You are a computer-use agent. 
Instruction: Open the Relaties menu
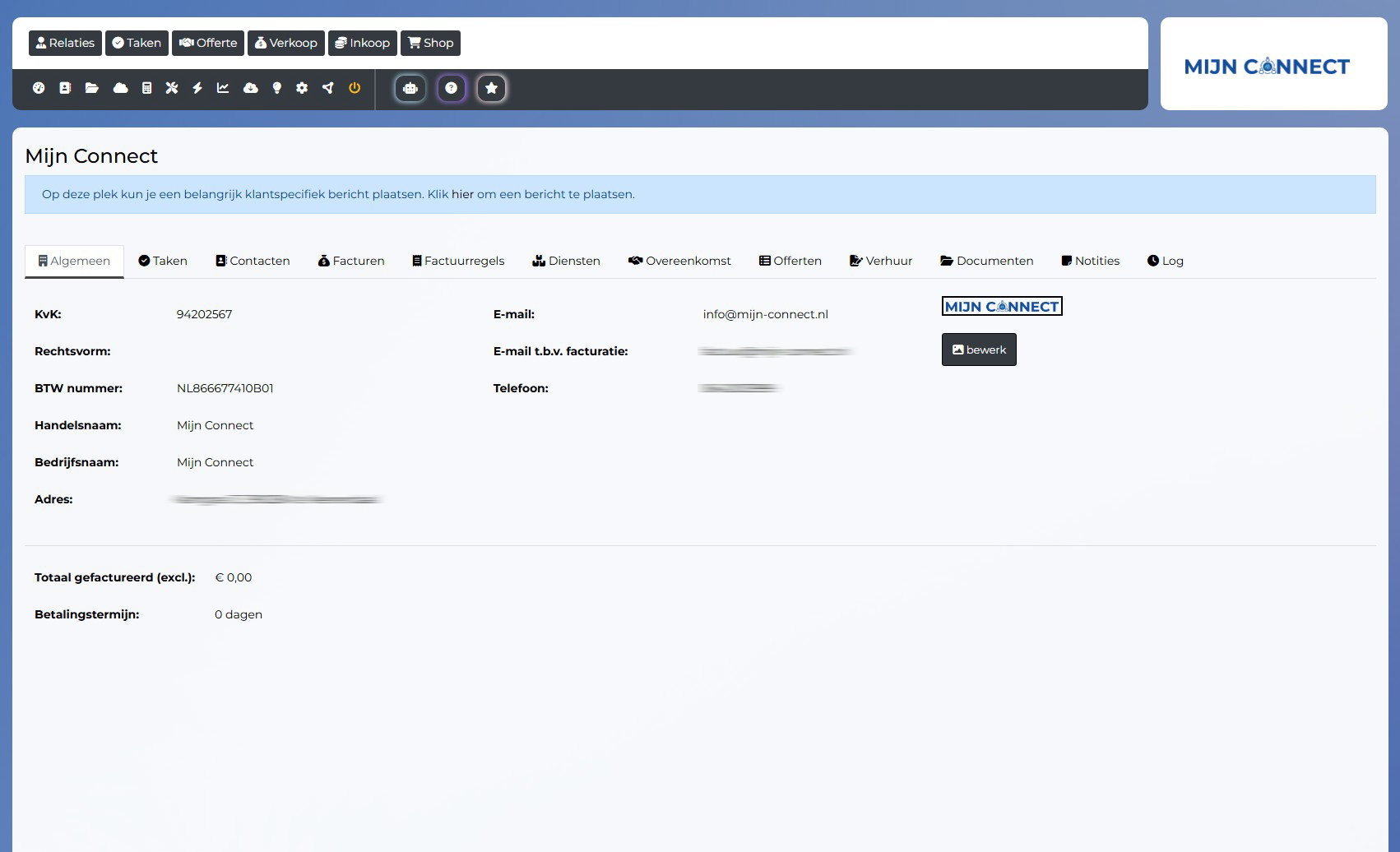pos(65,43)
